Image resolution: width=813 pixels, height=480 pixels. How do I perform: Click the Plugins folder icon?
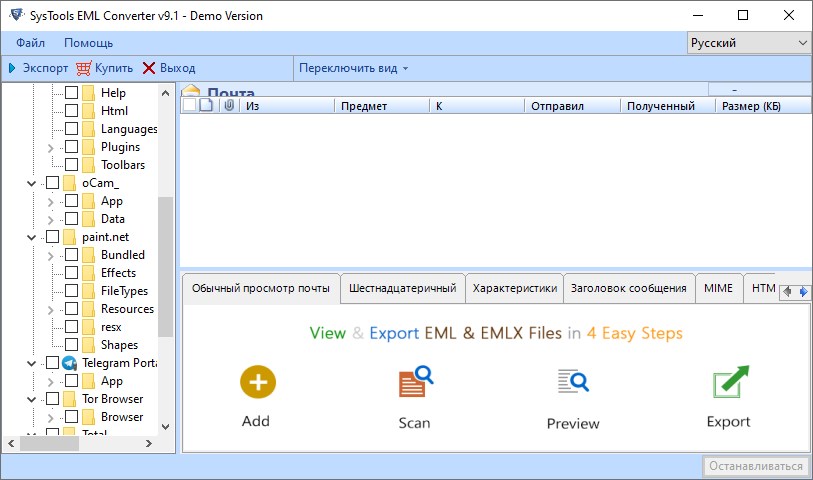coord(89,147)
